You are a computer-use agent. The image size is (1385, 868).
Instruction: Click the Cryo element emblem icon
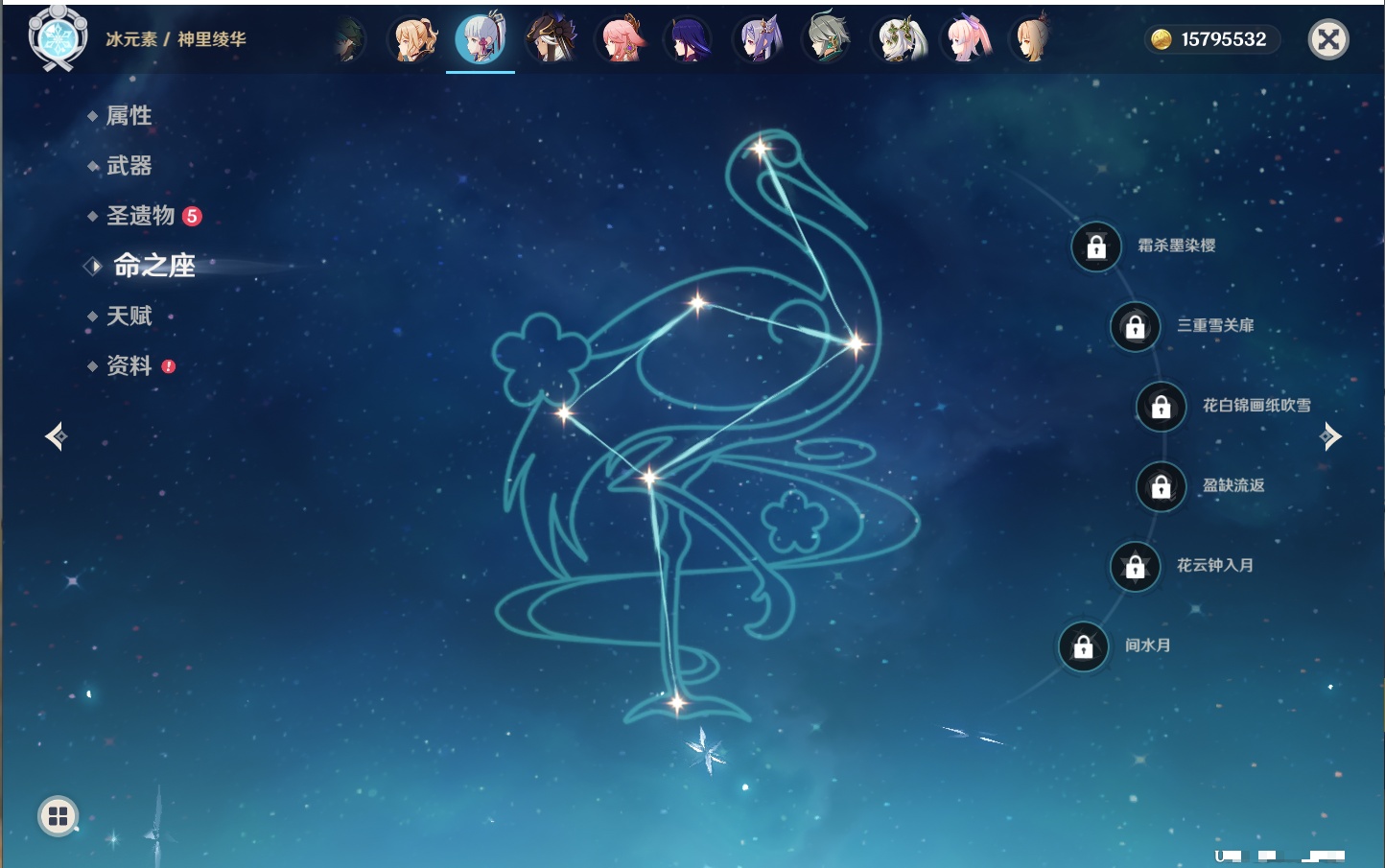coord(58,38)
